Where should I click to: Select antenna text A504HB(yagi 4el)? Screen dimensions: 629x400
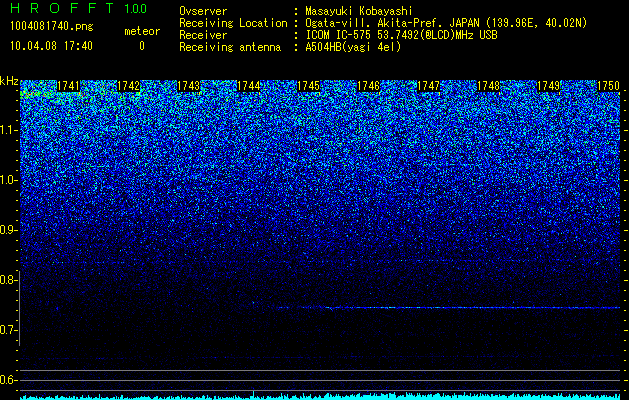[x=353, y=47]
